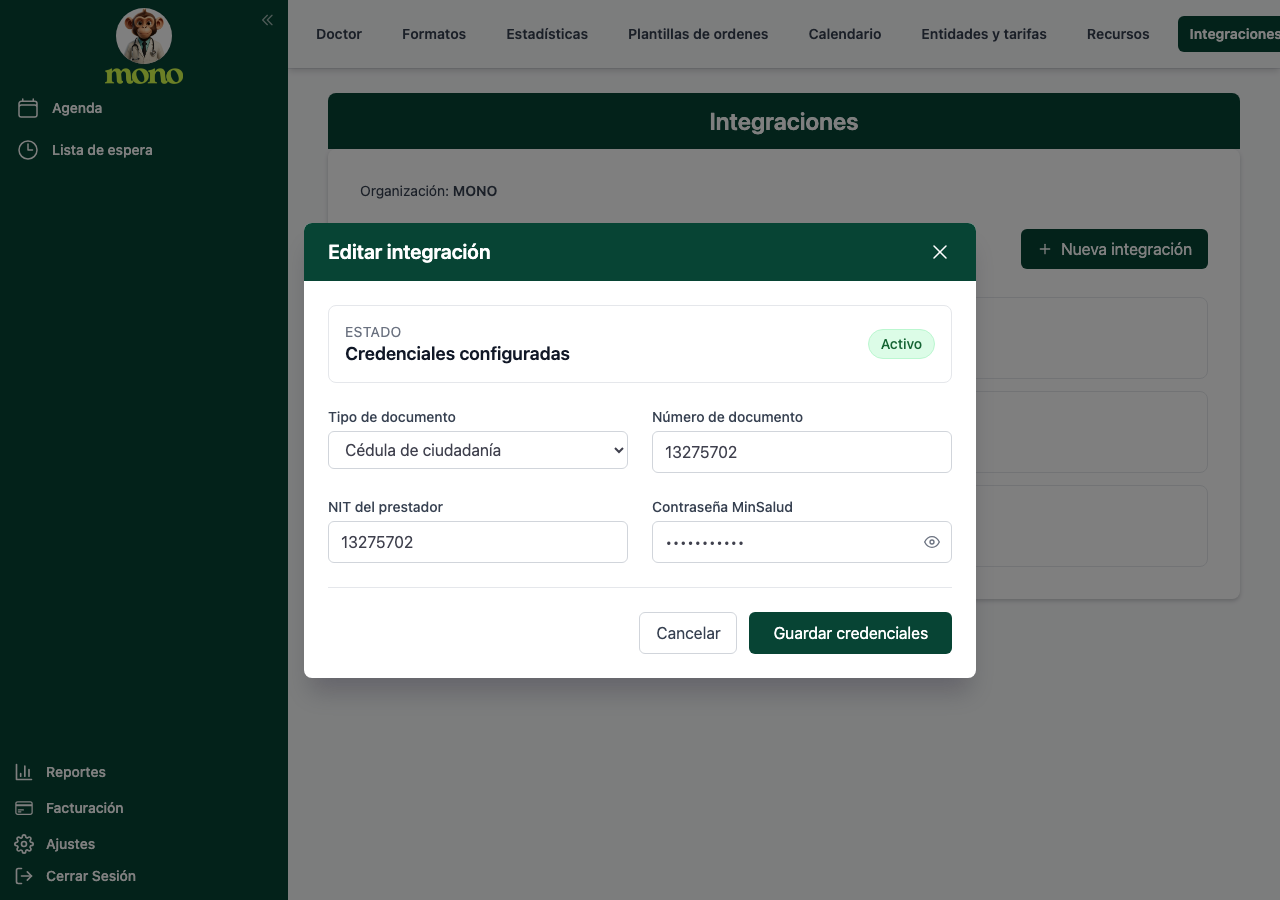1280x900 pixels.
Task: Click Guardar credenciales button
Action: [x=850, y=633]
